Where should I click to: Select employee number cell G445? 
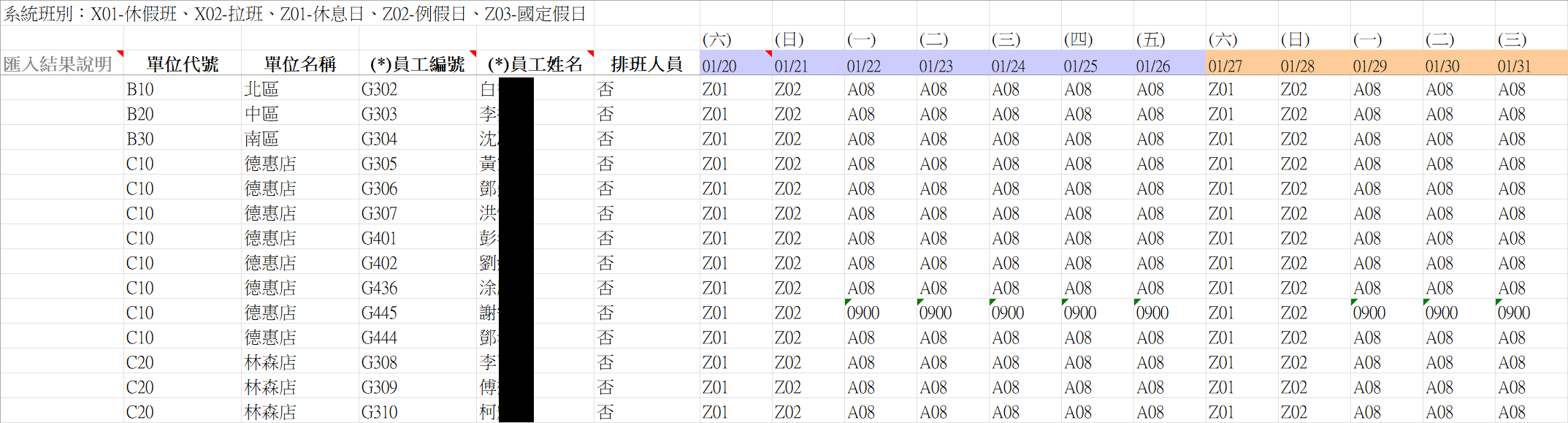(x=380, y=313)
